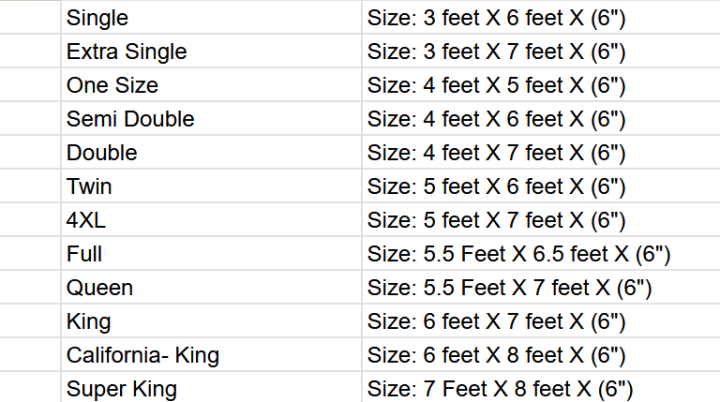Select the 7 Feet X 8 feet cell
The width and height of the screenshot is (720, 402).
[x=541, y=388]
